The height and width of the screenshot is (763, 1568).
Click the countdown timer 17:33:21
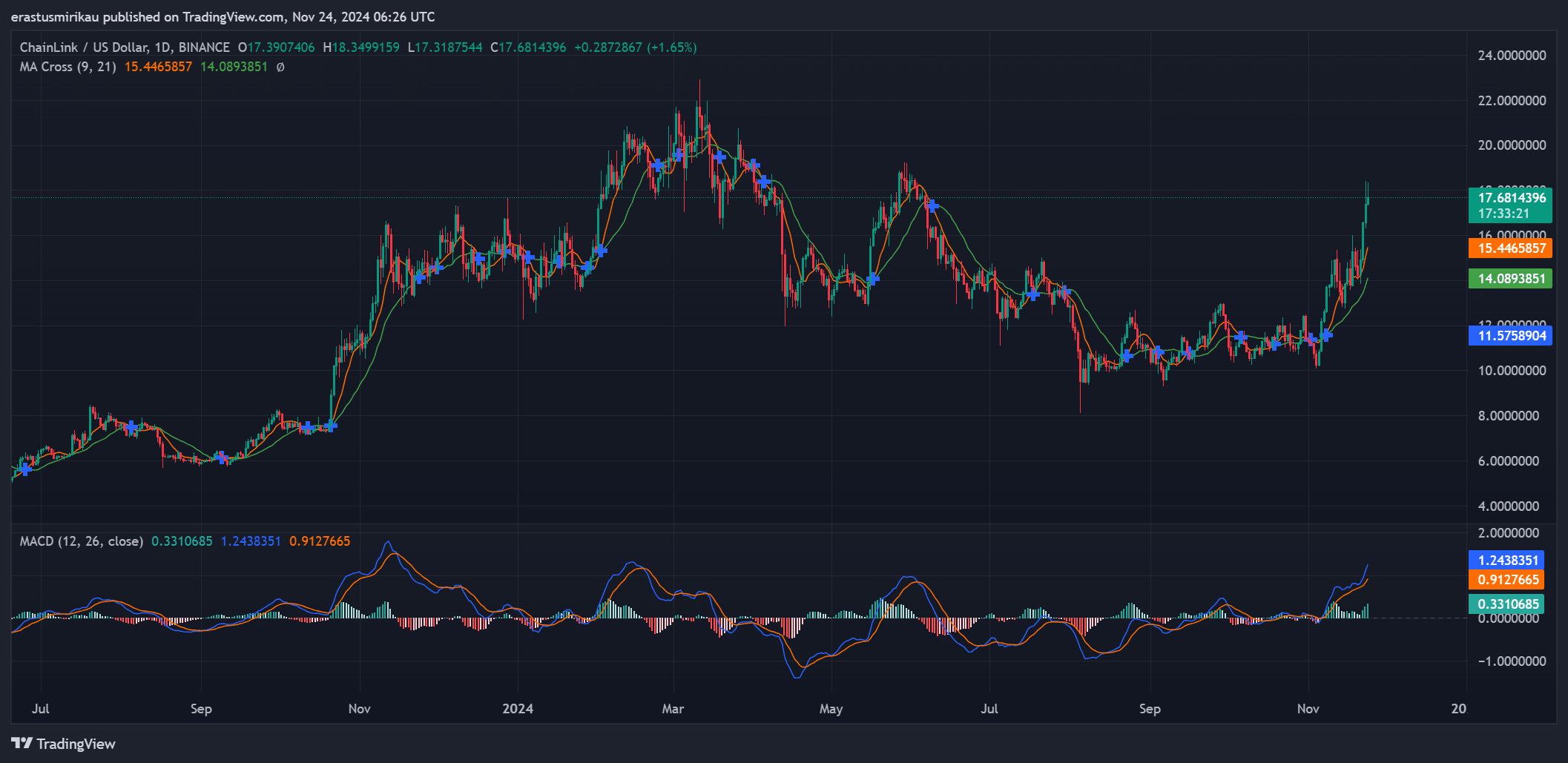pyautogui.click(x=1503, y=214)
